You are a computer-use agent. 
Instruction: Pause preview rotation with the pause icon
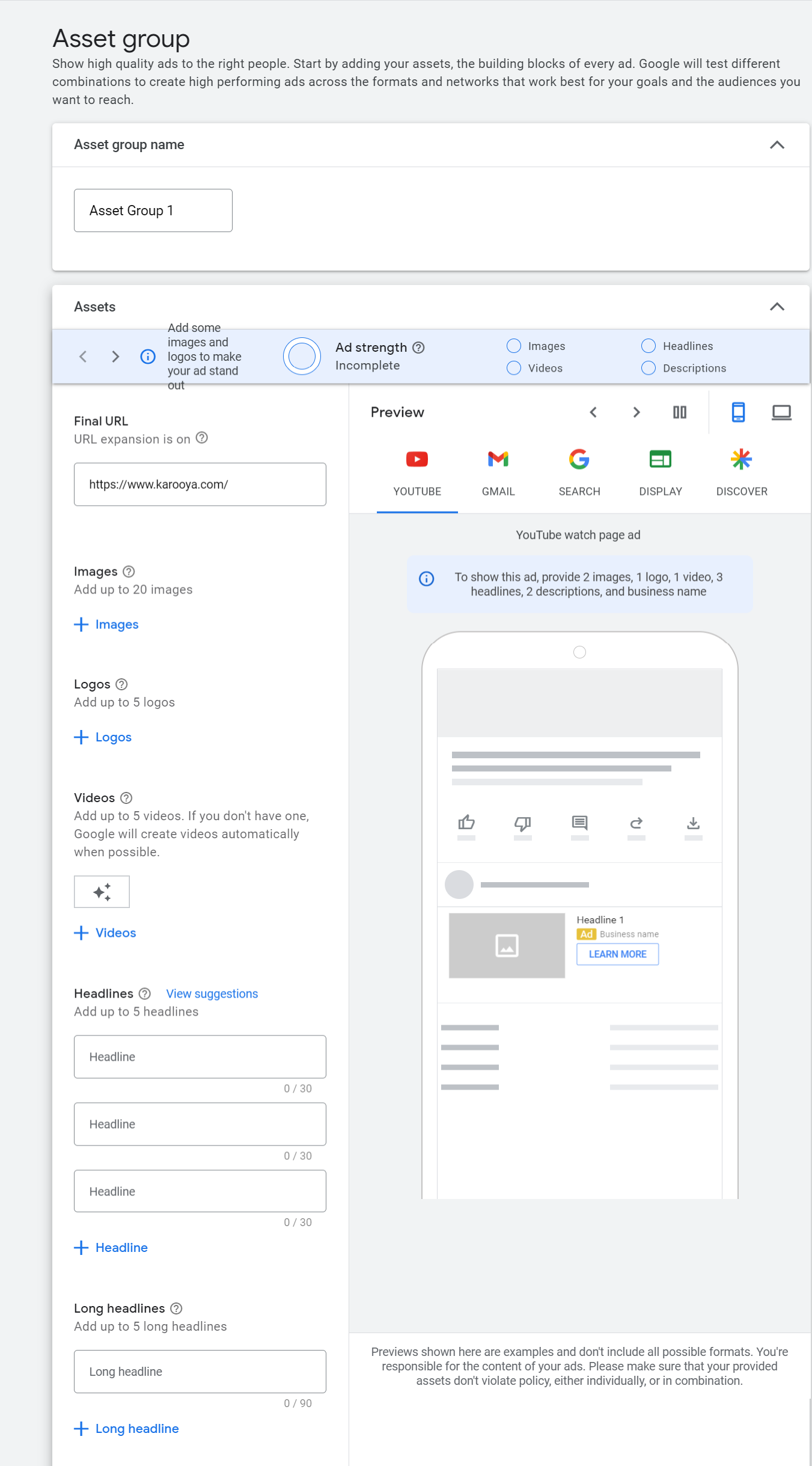680,413
